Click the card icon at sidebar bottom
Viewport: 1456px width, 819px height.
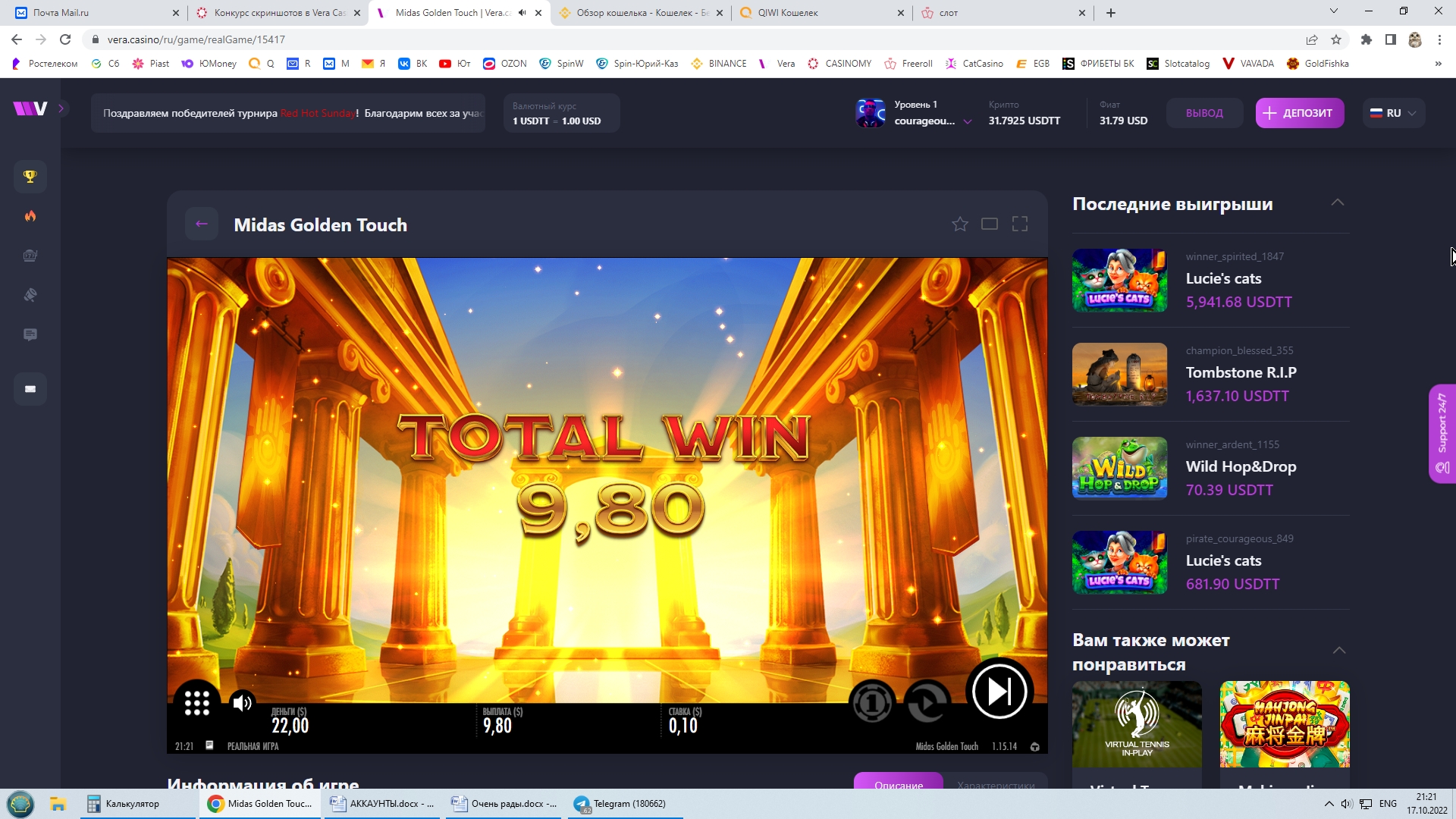(x=30, y=389)
